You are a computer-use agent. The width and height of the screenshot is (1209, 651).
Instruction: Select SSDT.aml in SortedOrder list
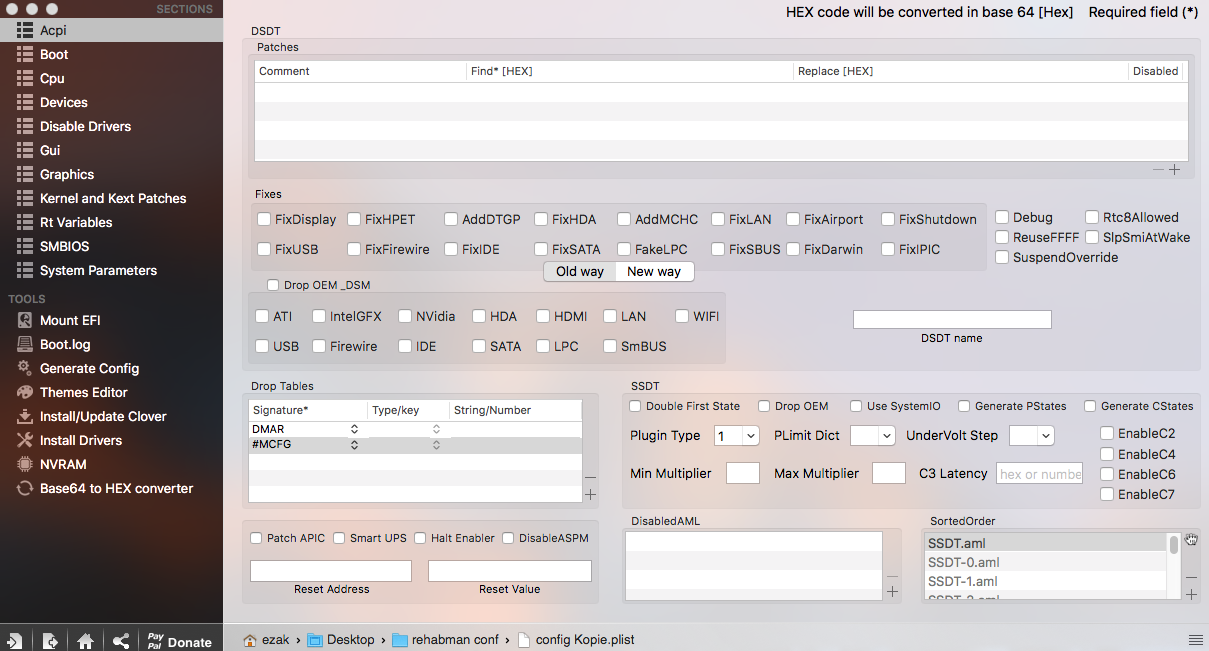click(x=1046, y=543)
